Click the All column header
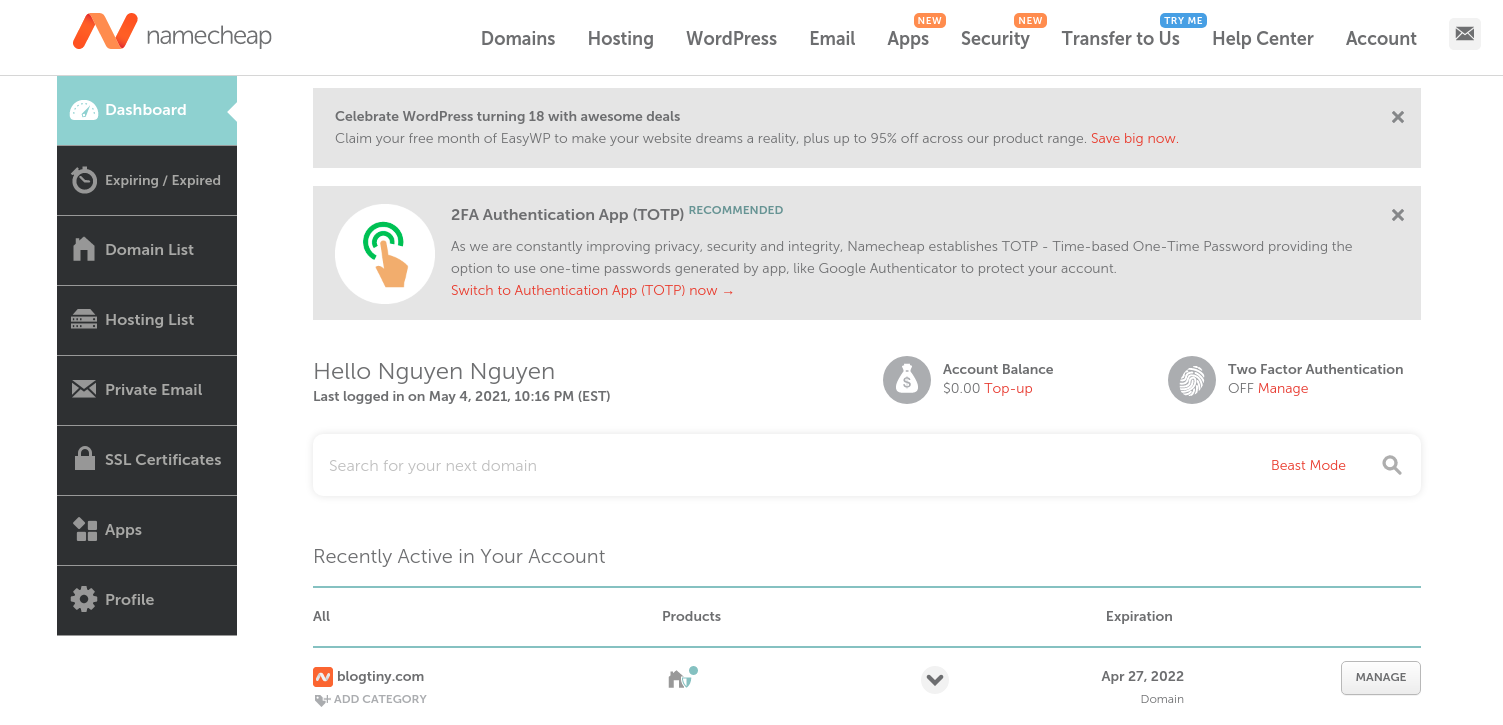The image size is (1503, 725). [321, 616]
